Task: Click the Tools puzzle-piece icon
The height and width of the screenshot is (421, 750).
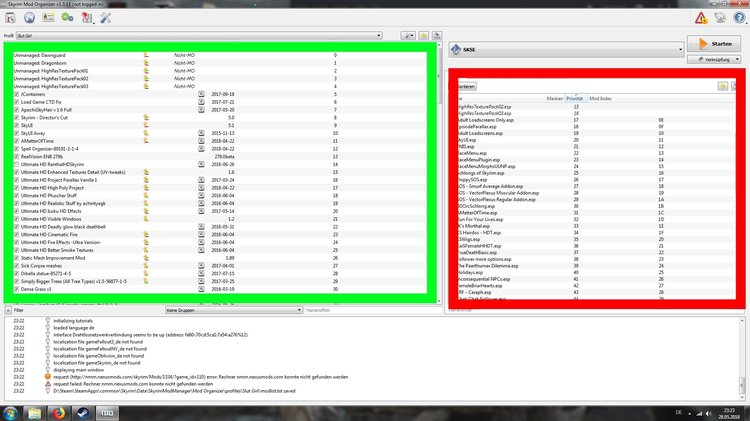Action: coord(87,18)
